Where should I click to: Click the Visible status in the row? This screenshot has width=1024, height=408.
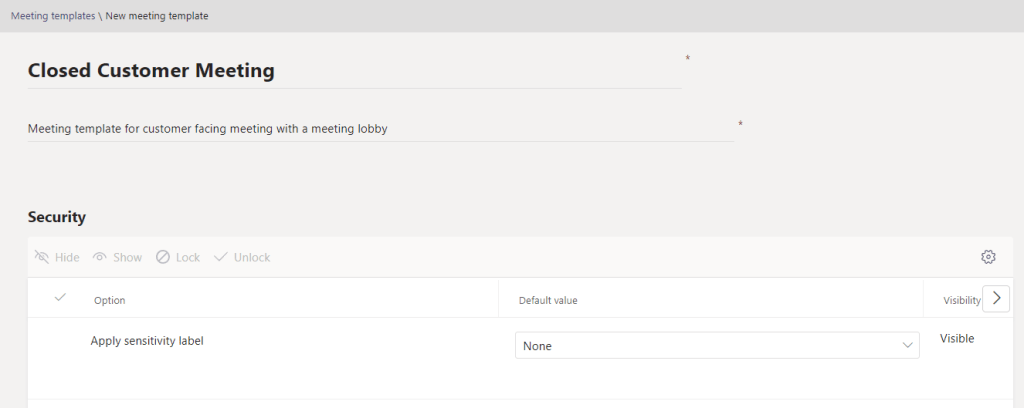click(957, 339)
